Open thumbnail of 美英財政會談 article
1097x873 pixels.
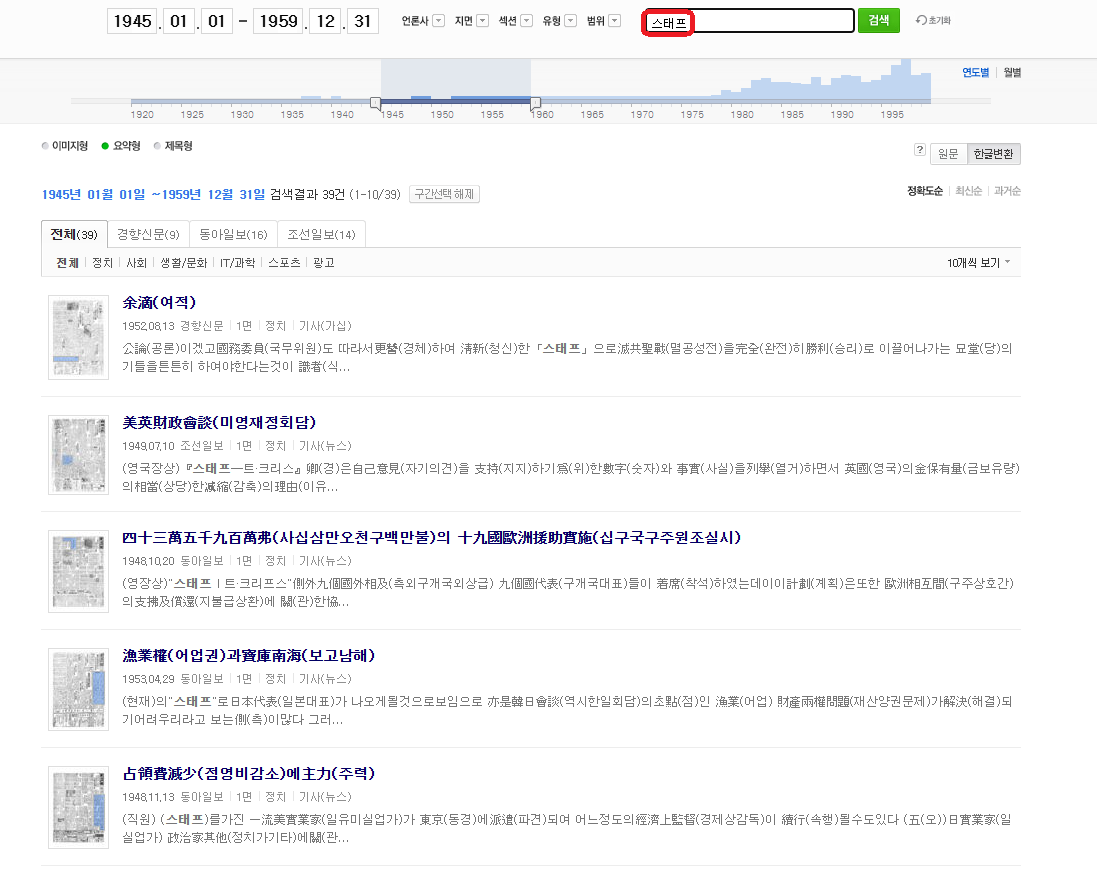78,455
